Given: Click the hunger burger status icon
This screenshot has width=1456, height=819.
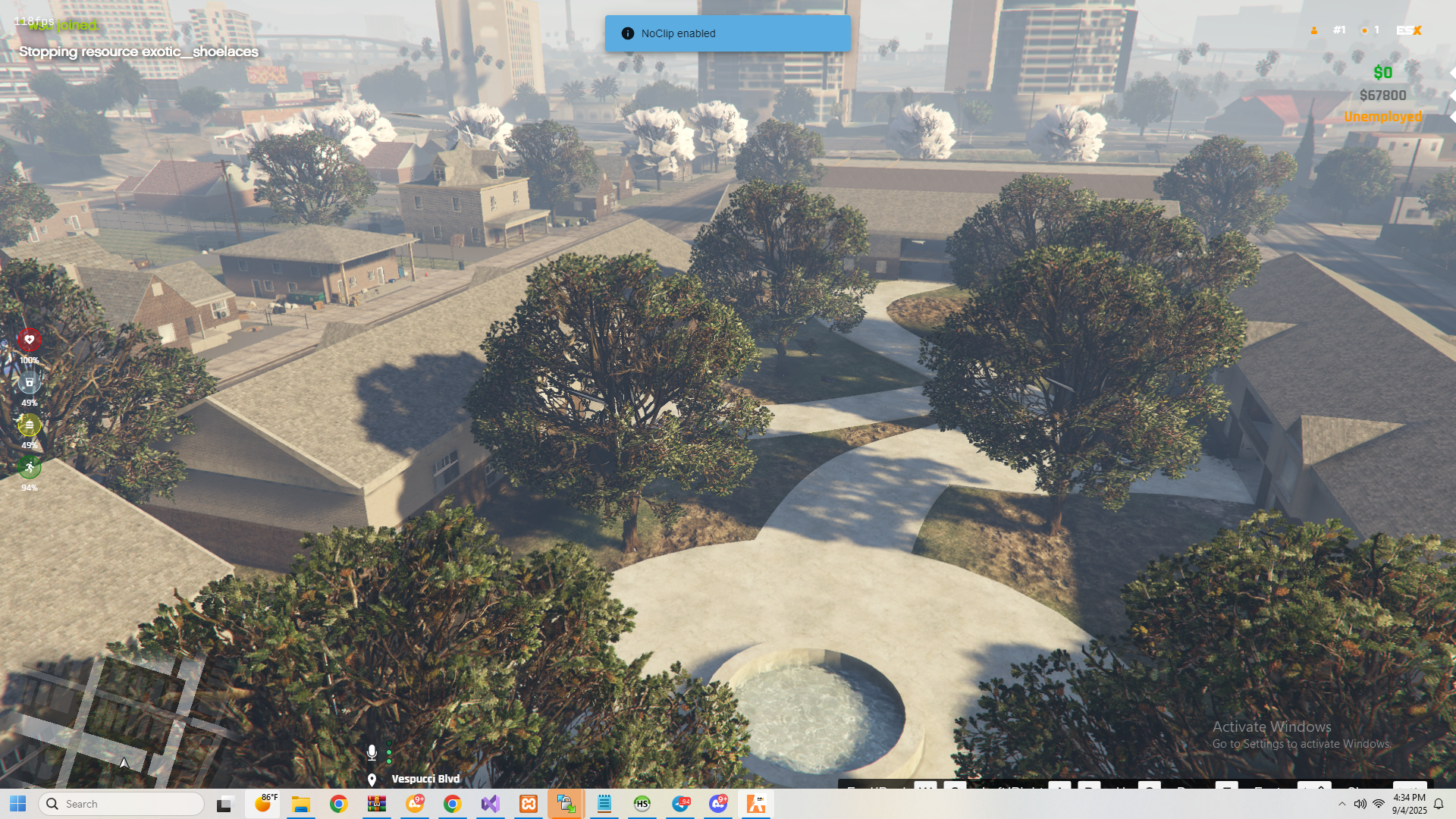Looking at the screenshot, I should pos(29,425).
